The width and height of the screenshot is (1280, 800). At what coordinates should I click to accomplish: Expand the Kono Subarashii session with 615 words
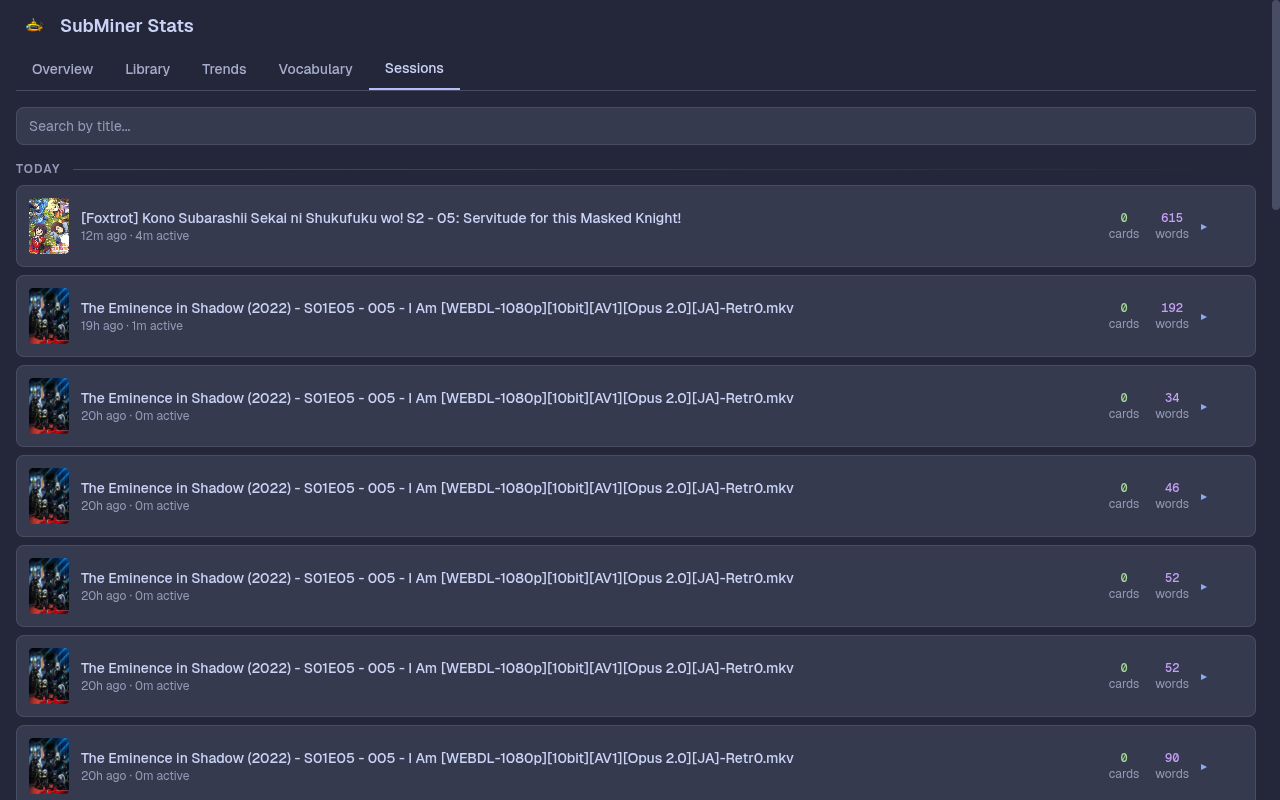point(1203,227)
